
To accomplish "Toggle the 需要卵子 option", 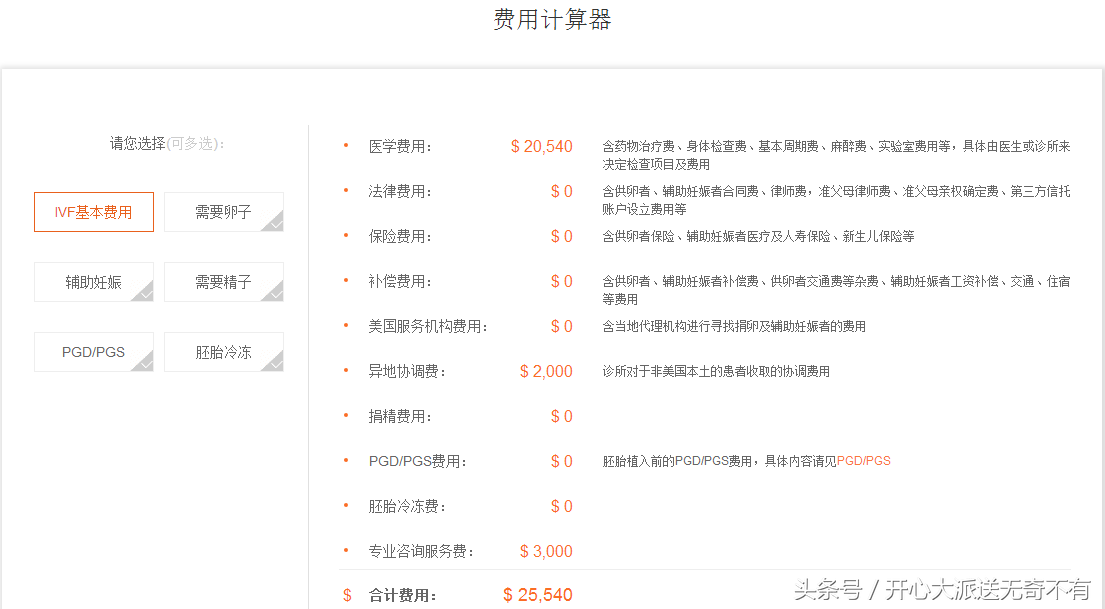I will click(x=223, y=212).
